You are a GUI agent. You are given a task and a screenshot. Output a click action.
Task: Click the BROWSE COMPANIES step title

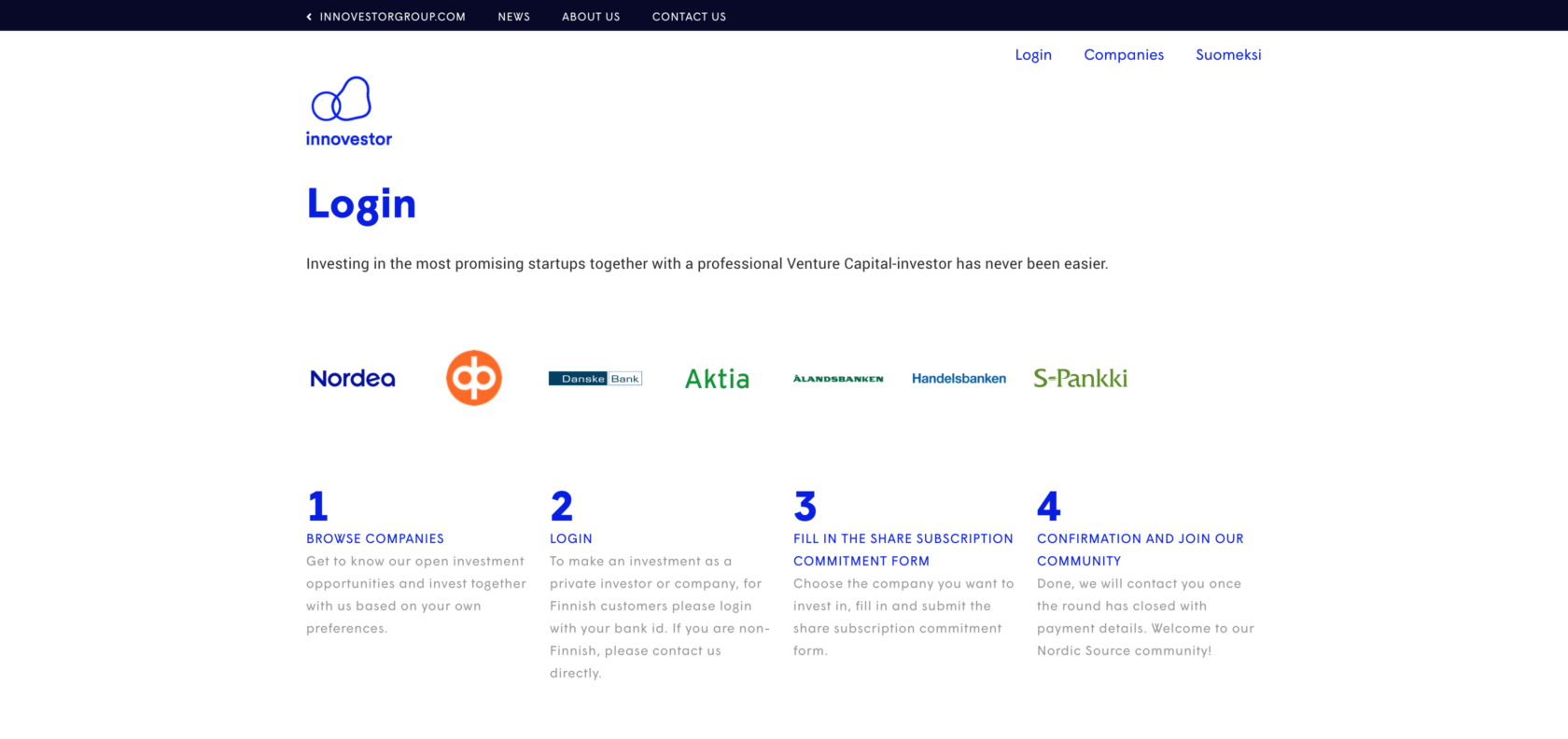click(x=375, y=538)
